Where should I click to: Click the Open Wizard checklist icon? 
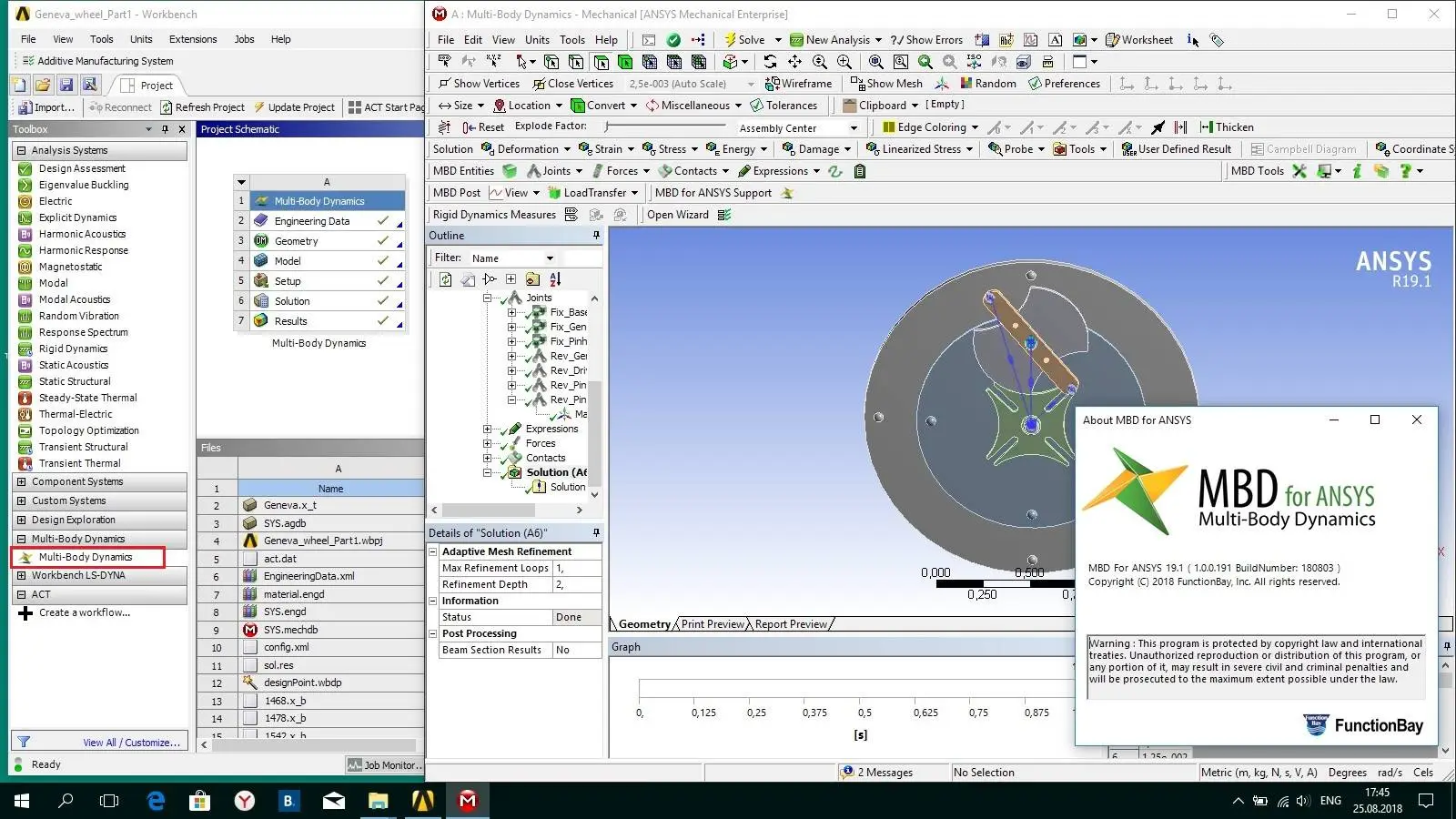(x=724, y=216)
